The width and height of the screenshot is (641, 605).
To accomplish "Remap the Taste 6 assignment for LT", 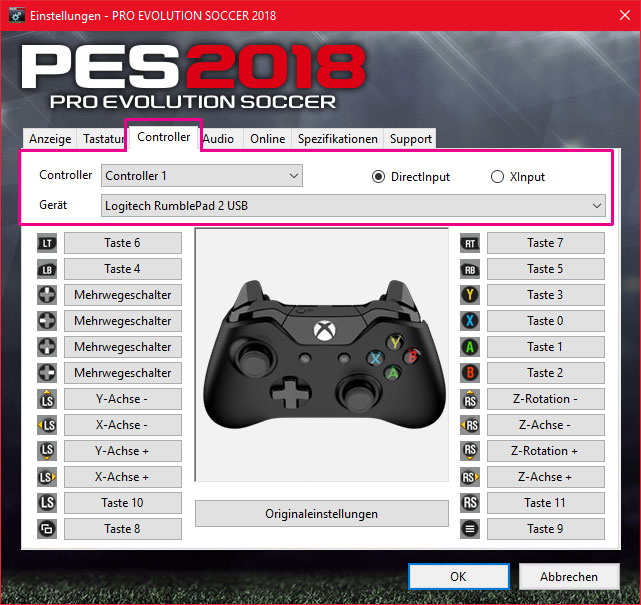I will [x=123, y=243].
